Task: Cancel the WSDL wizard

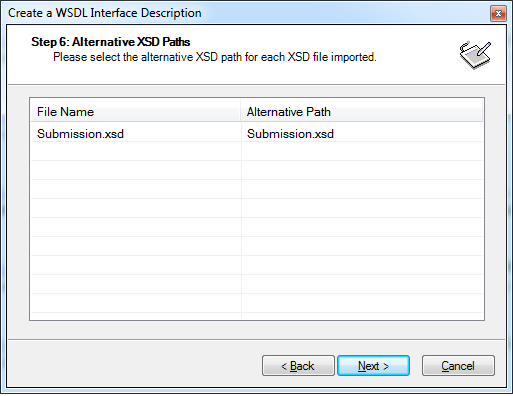Action: (458, 366)
